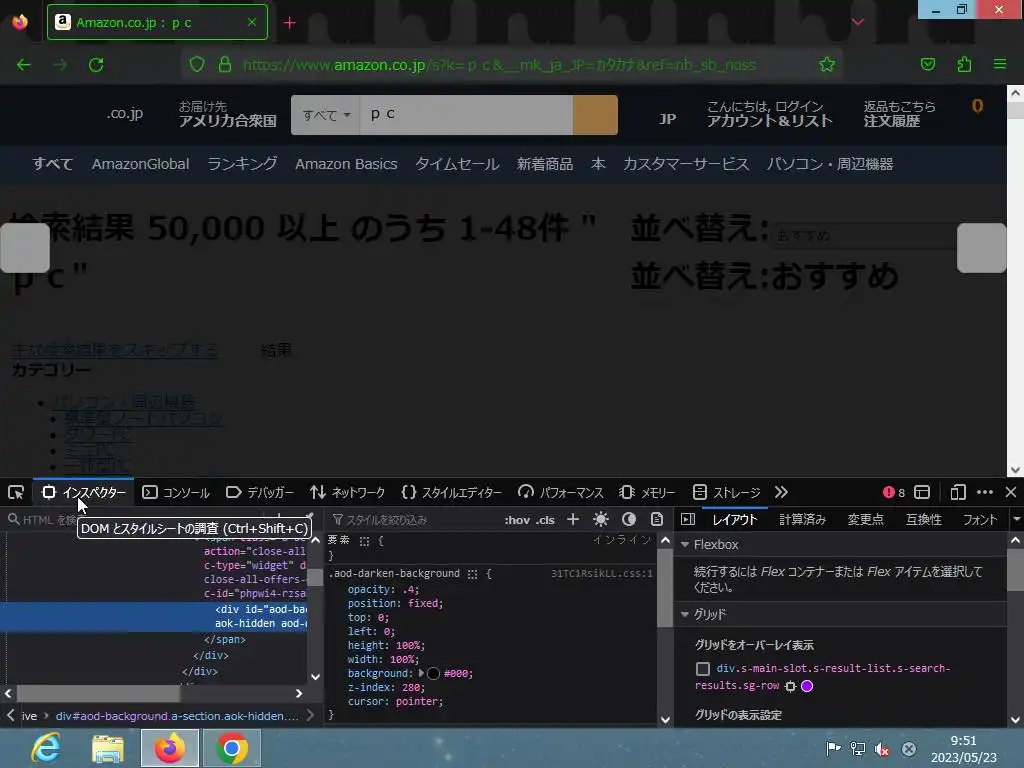
Task: Switch to the コンソール tab
Action: 176,492
